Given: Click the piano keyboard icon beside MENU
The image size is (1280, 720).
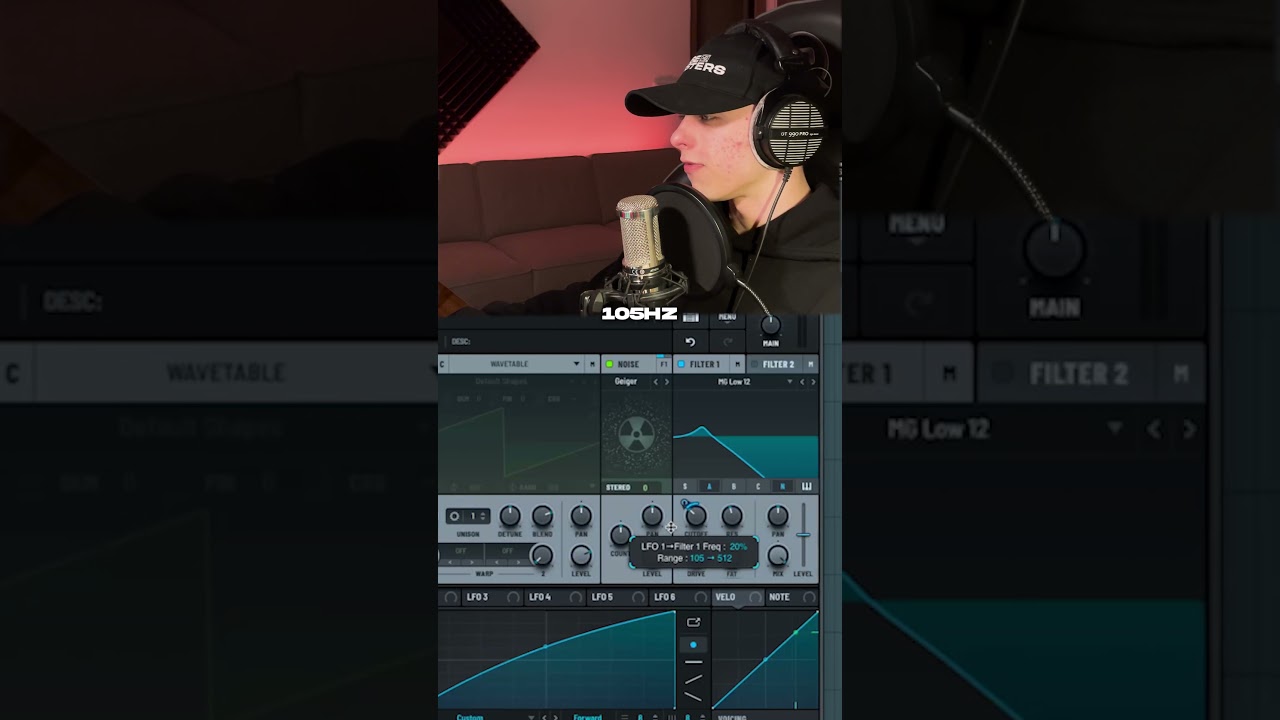Looking at the screenshot, I should tap(690, 317).
